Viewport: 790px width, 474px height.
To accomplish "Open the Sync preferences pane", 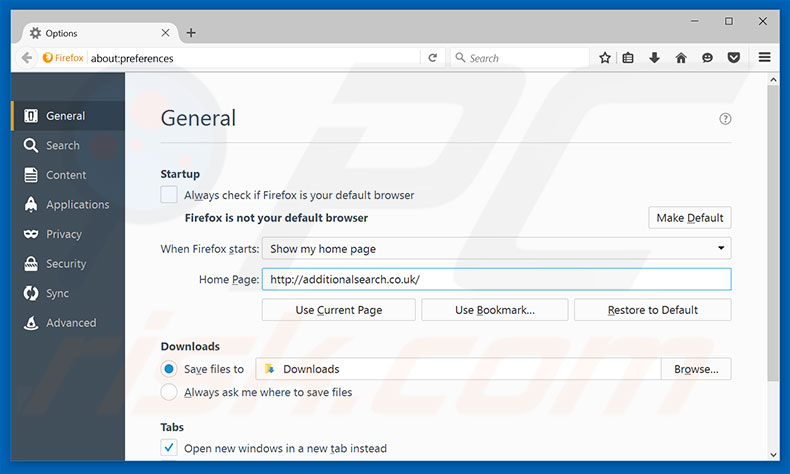I will point(68,293).
